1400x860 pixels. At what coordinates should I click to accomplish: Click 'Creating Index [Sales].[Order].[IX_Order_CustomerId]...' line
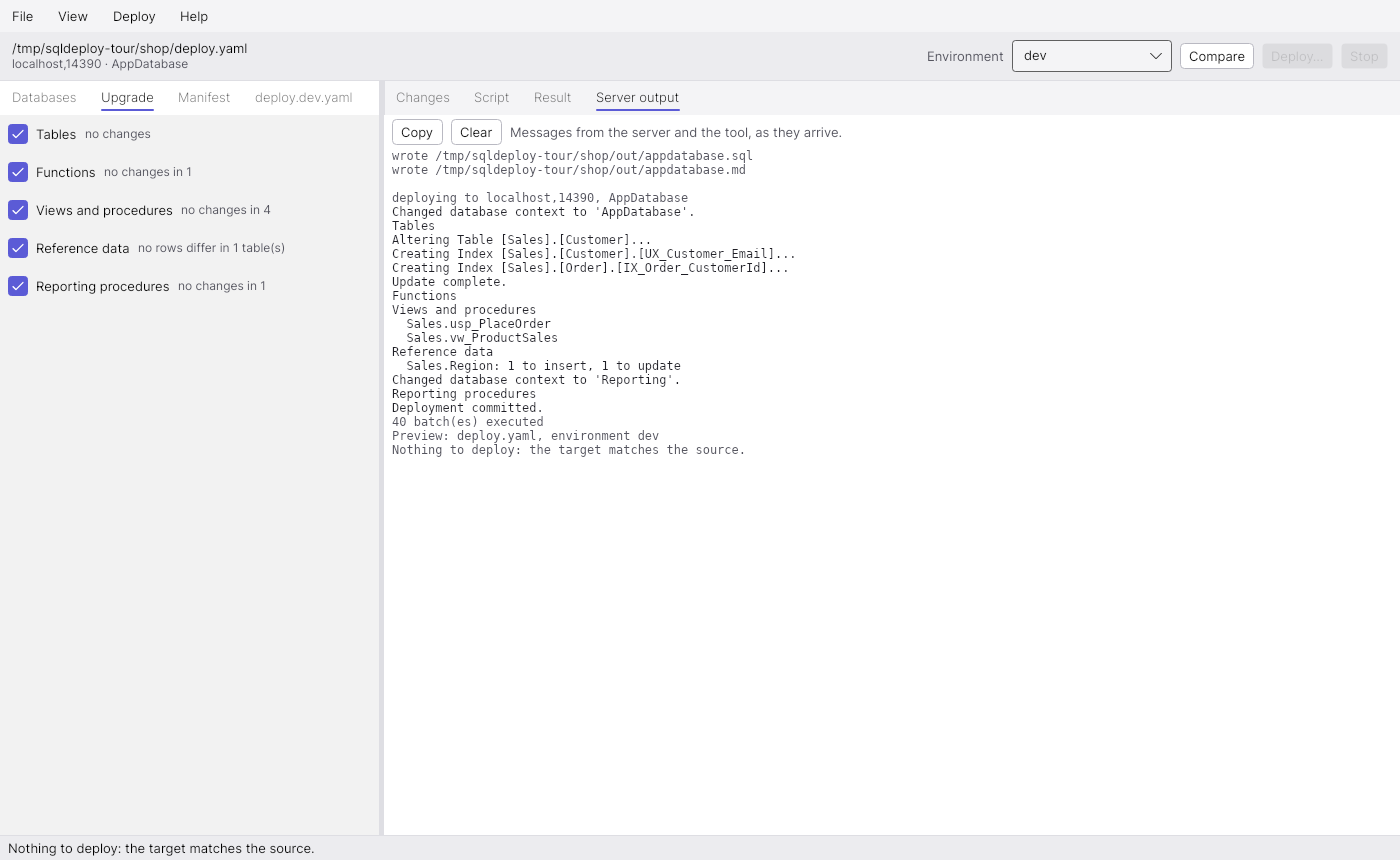tap(590, 268)
